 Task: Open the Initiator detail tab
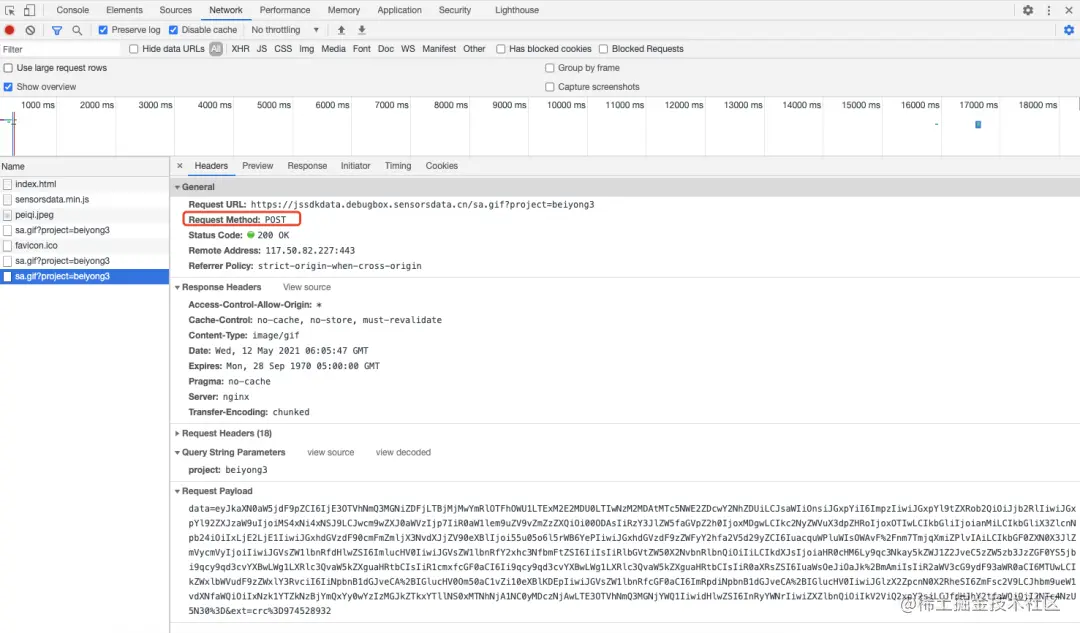tap(355, 166)
